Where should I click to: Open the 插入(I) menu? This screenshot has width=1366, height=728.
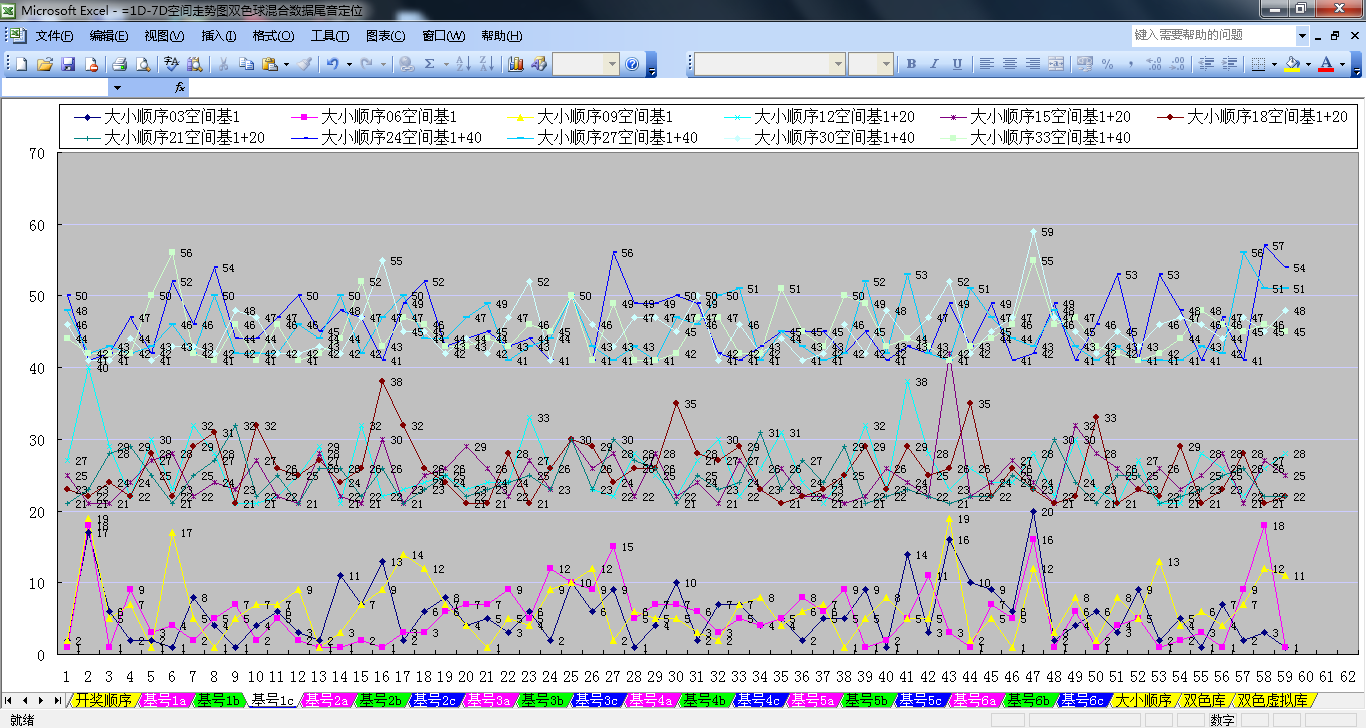click(x=219, y=36)
